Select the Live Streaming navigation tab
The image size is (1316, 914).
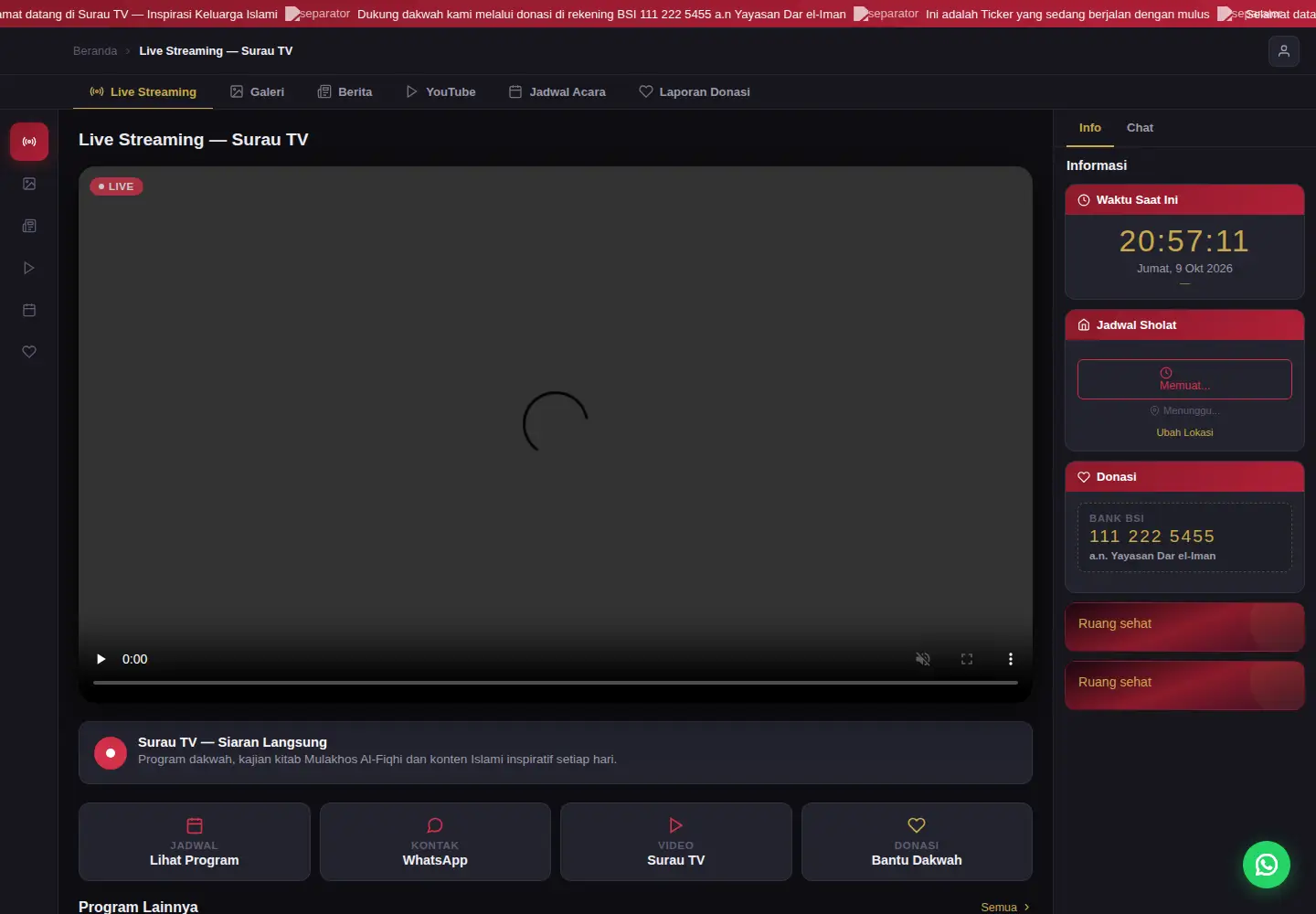pos(143,92)
